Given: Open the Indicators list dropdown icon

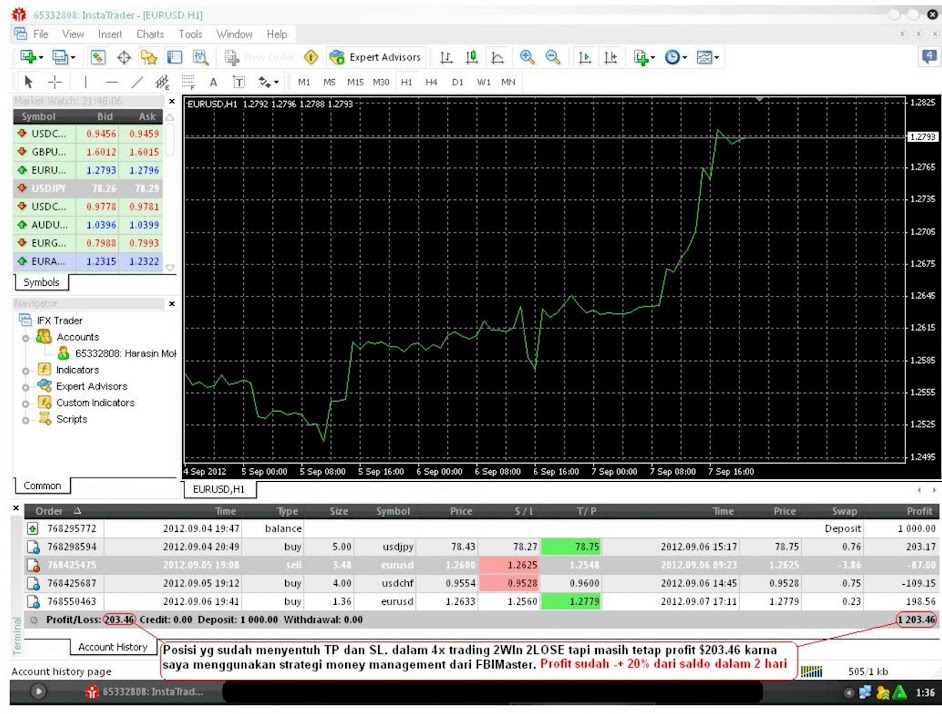Looking at the screenshot, I should point(643,57).
